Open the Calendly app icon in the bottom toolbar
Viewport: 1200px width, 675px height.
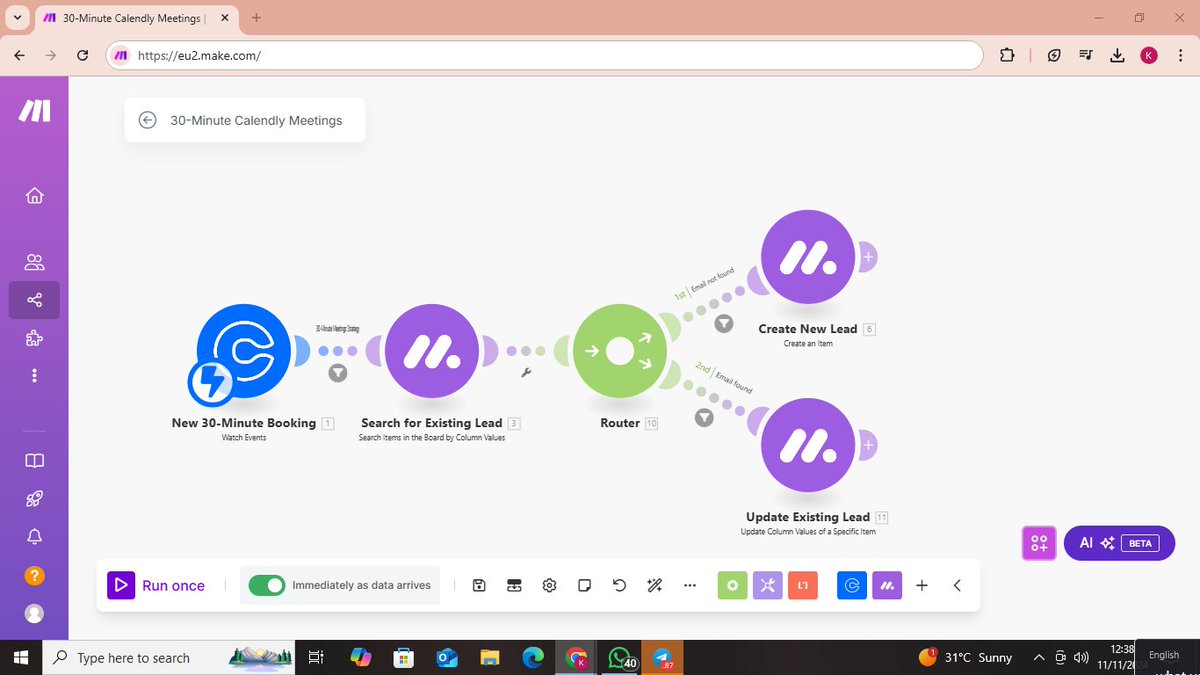pyautogui.click(x=851, y=585)
